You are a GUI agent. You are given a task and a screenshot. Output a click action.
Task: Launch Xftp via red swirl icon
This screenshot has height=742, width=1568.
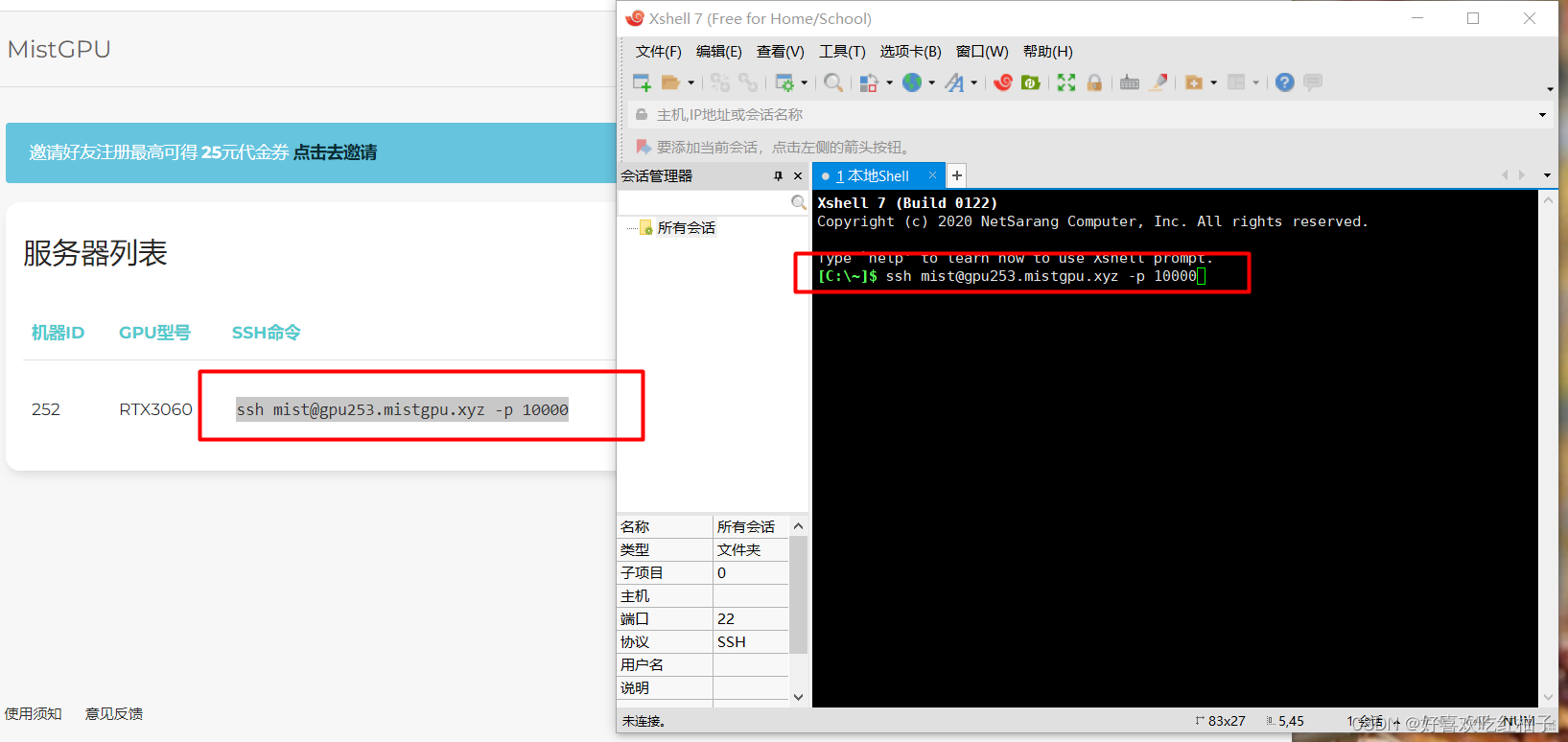[x=1003, y=82]
